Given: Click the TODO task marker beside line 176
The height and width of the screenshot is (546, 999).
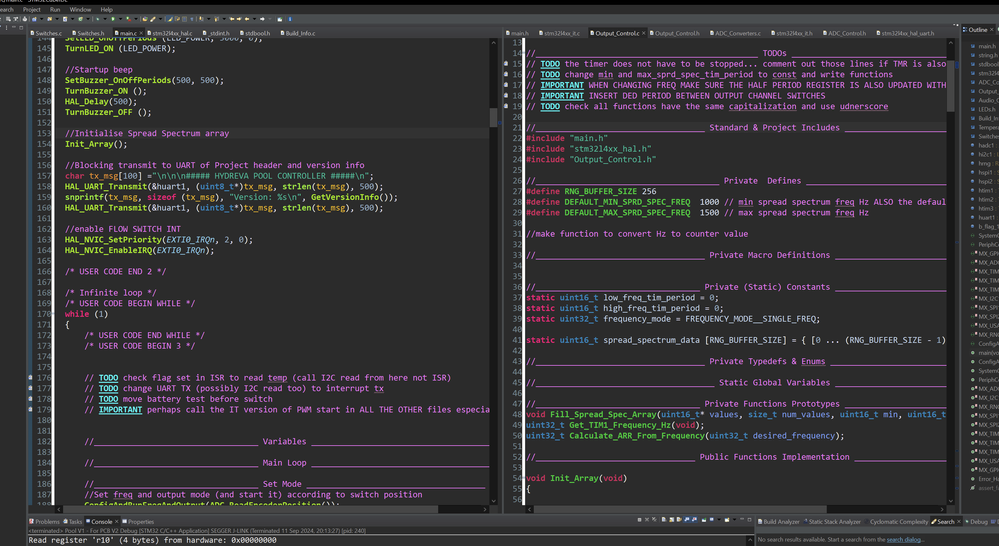Looking at the screenshot, I should point(31,378).
